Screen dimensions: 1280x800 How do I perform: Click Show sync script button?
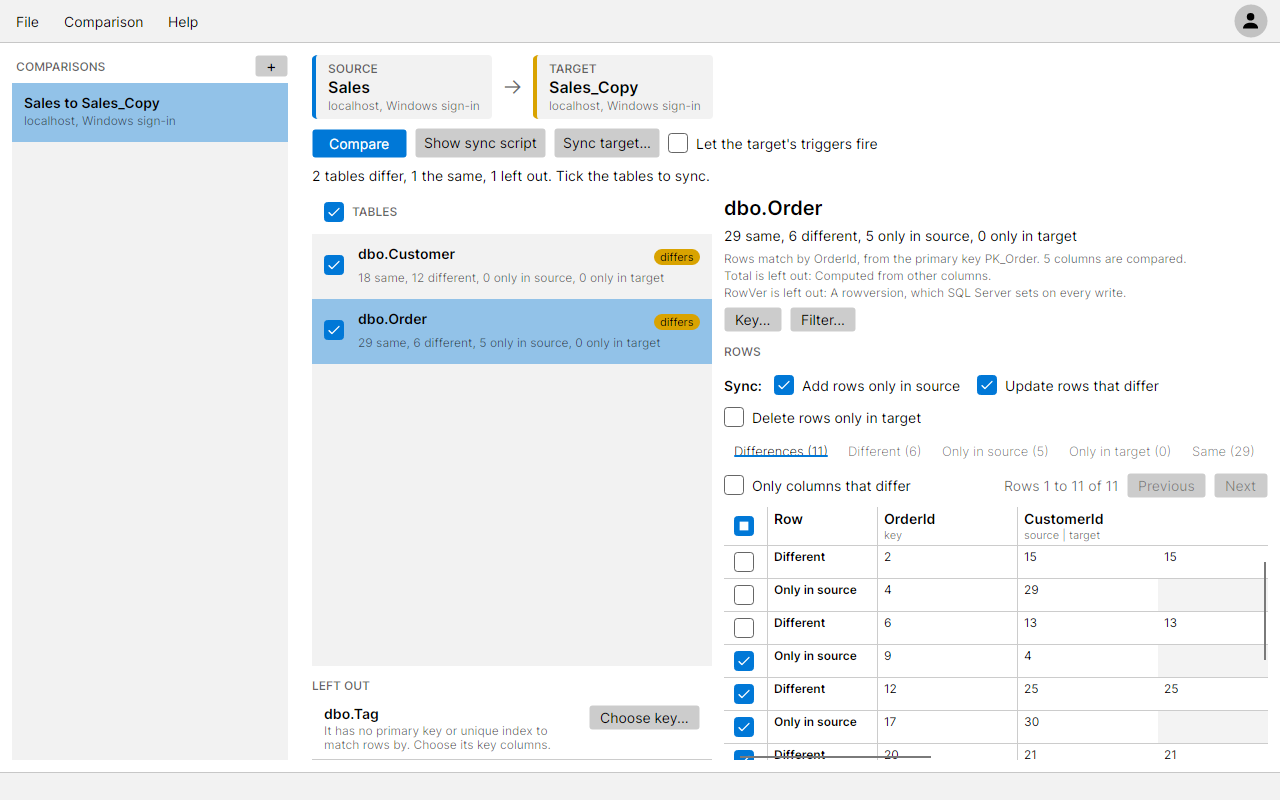point(481,143)
